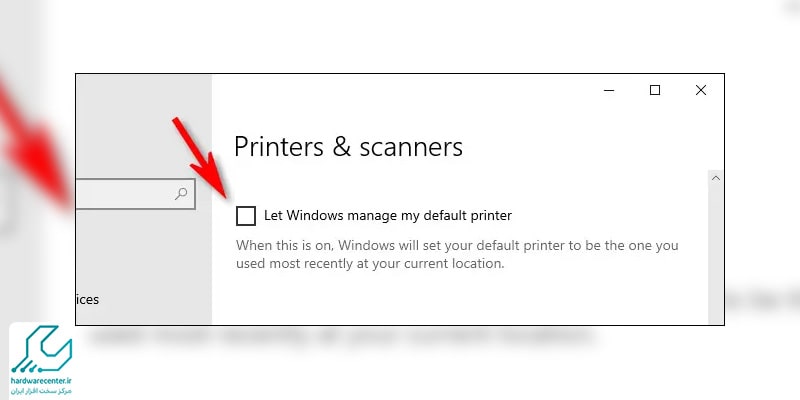Maximize the Settings window
The width and height of the screenshot is (800, 400).
[x=655, y=90]
